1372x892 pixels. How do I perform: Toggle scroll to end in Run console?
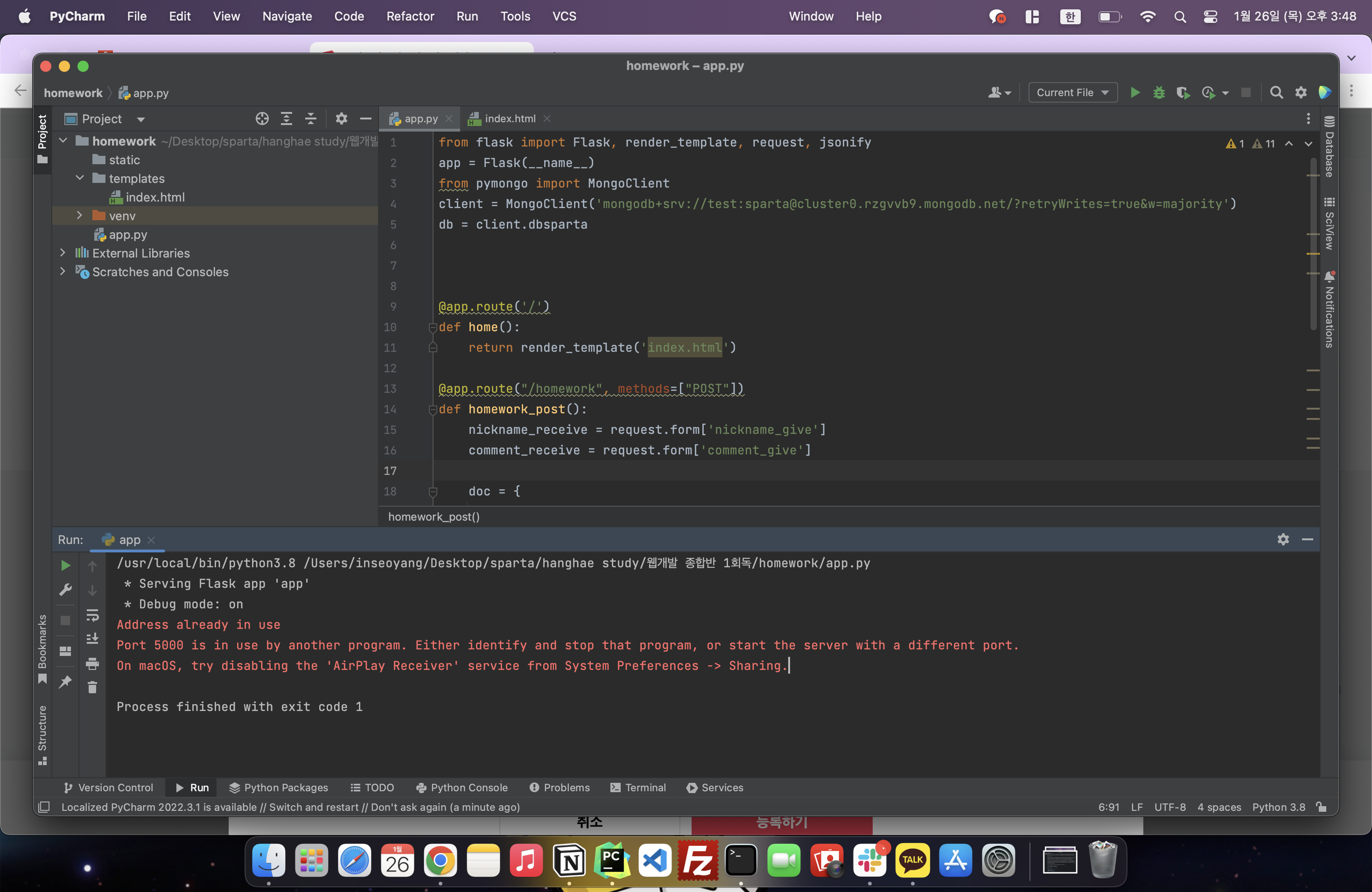(92, 639)
